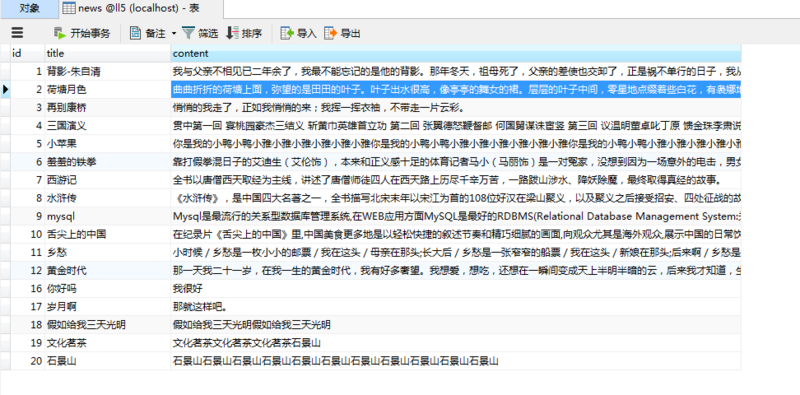The image size is (800, 395).
Task: Click the id column header
Action: [27, 53]
